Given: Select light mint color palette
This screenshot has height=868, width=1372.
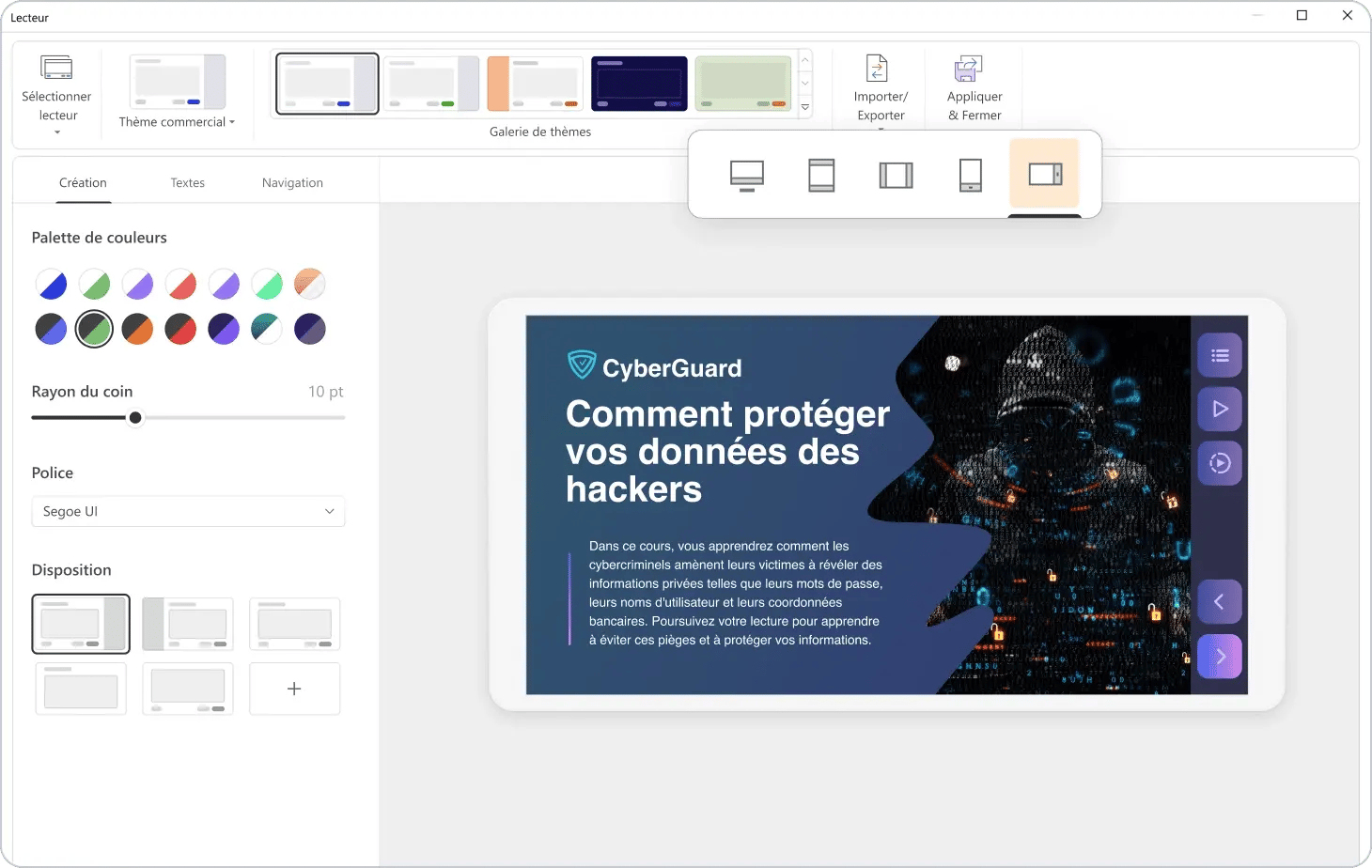Looking at the screenshot, I should pos(267,284).
